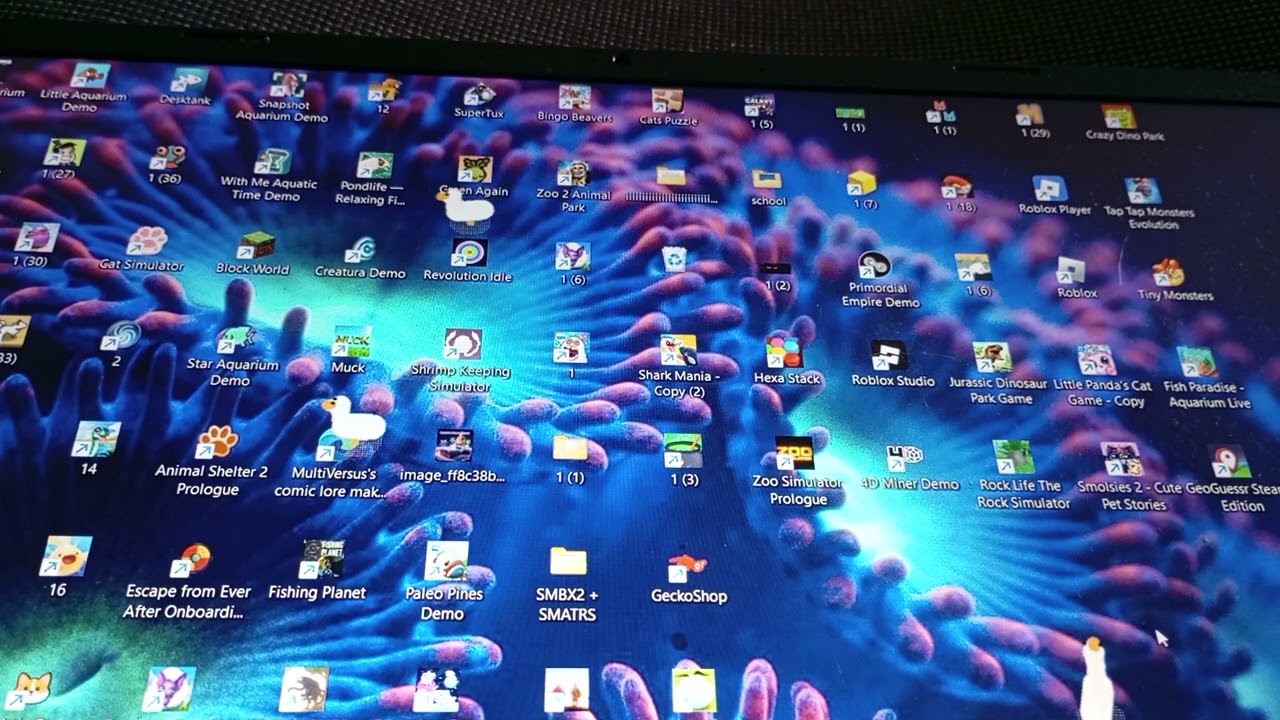
Task: Launch Fish Paradise - Aquarium Live
Action: (x=1196, y=362)
